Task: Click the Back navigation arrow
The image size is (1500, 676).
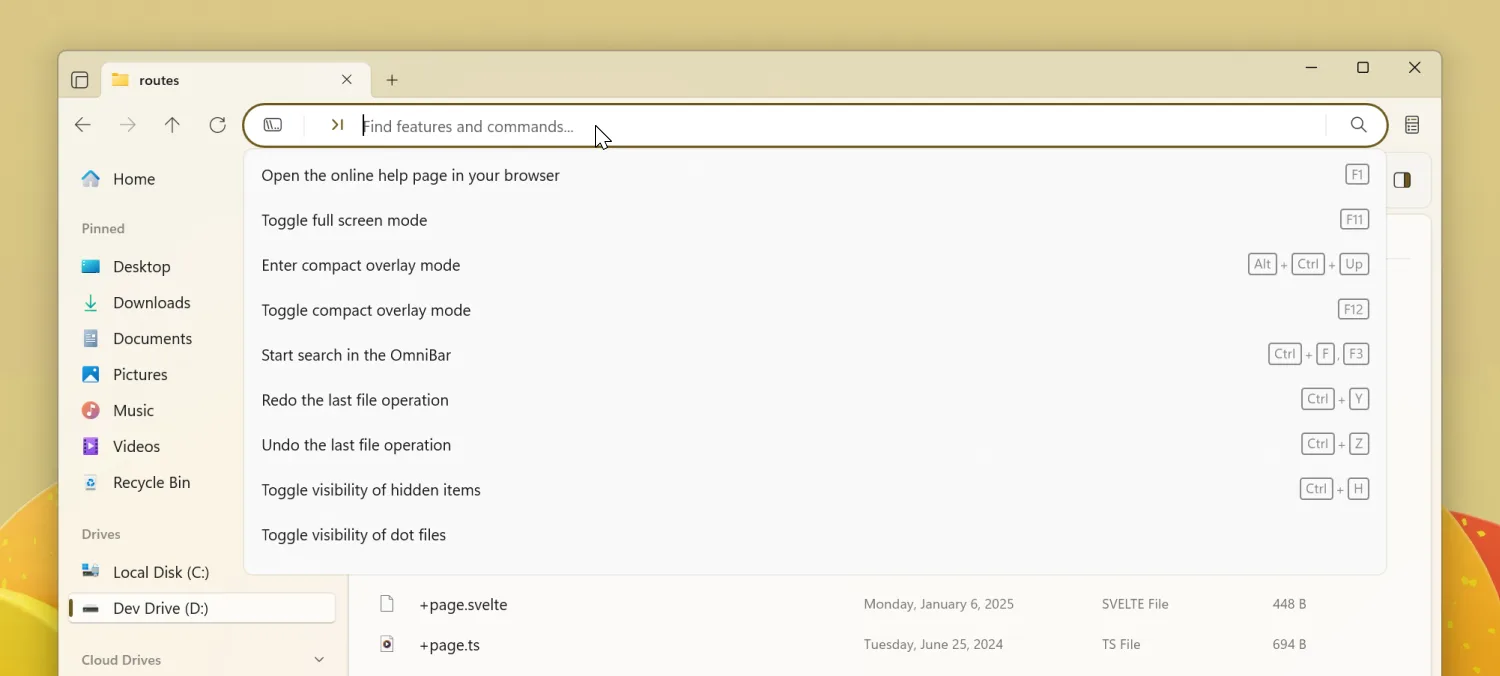Action: (83, 125)
